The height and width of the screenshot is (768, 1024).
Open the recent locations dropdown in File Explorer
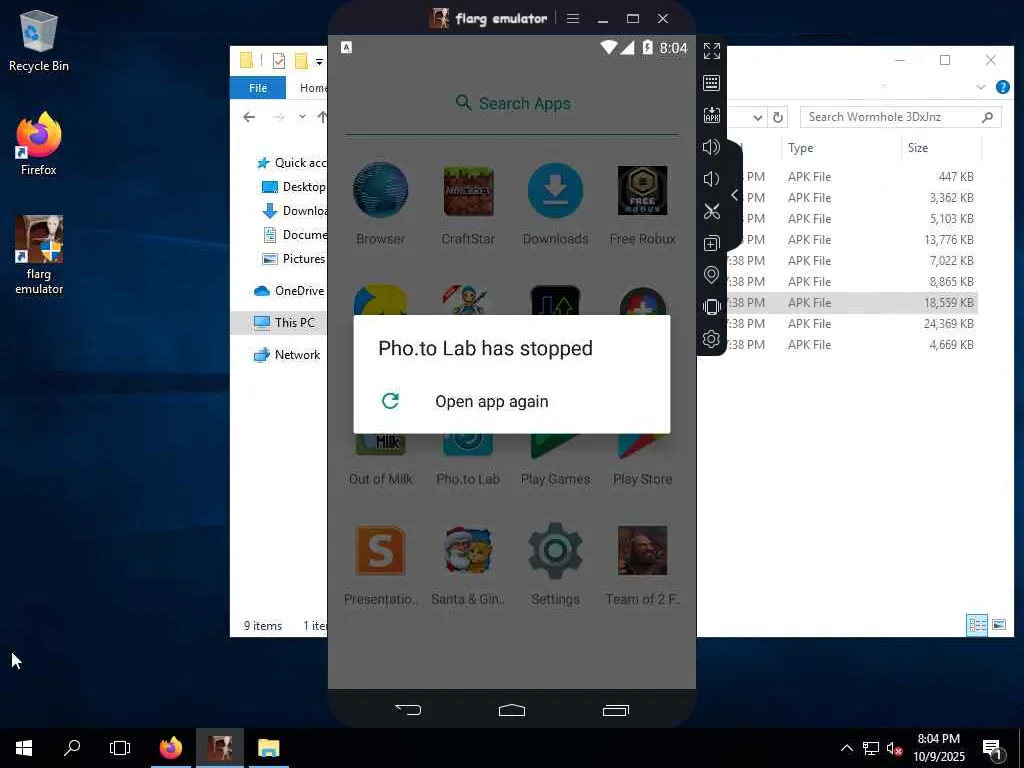click(302, 117)
